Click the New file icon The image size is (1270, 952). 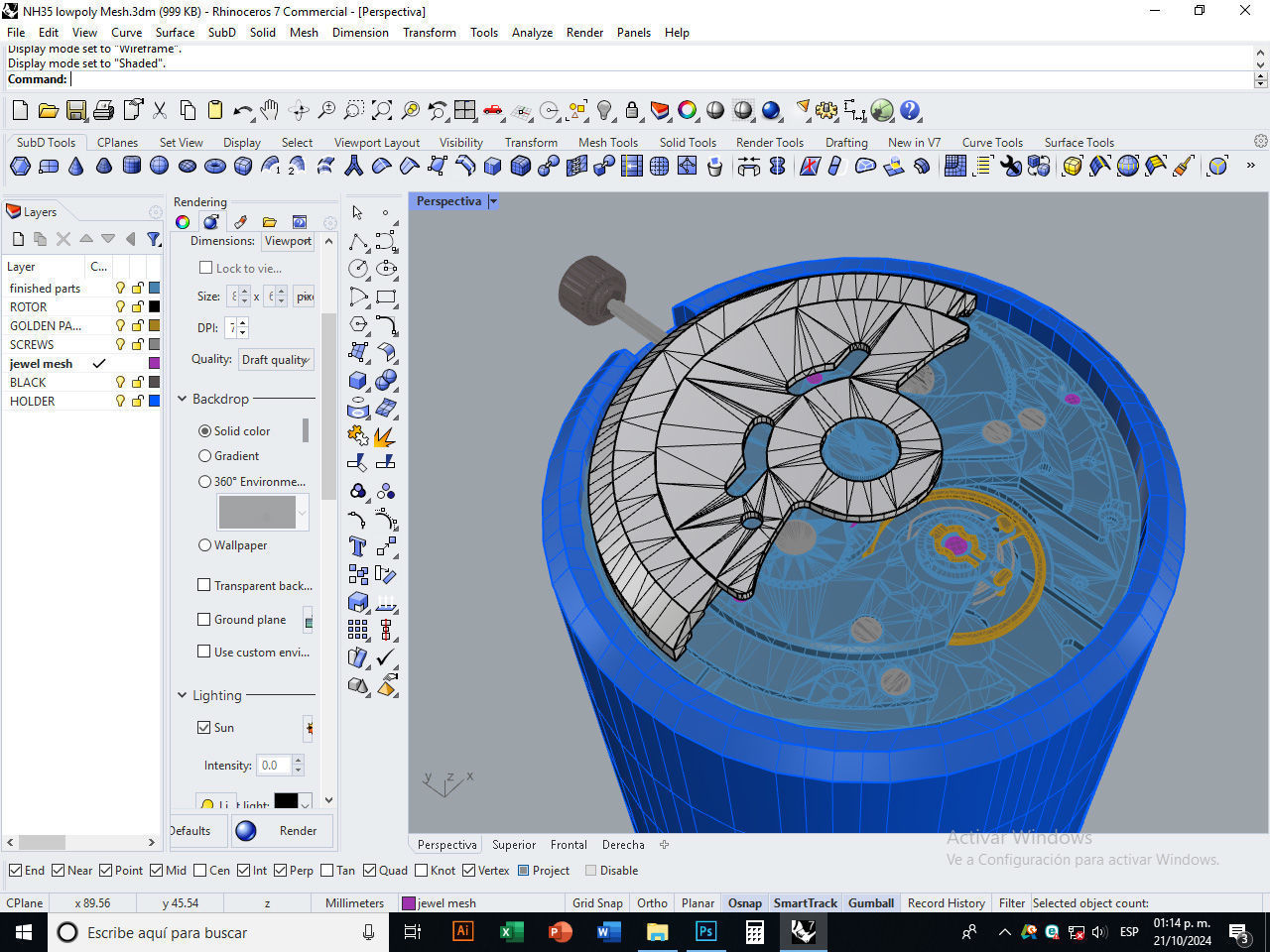(20, 110)
